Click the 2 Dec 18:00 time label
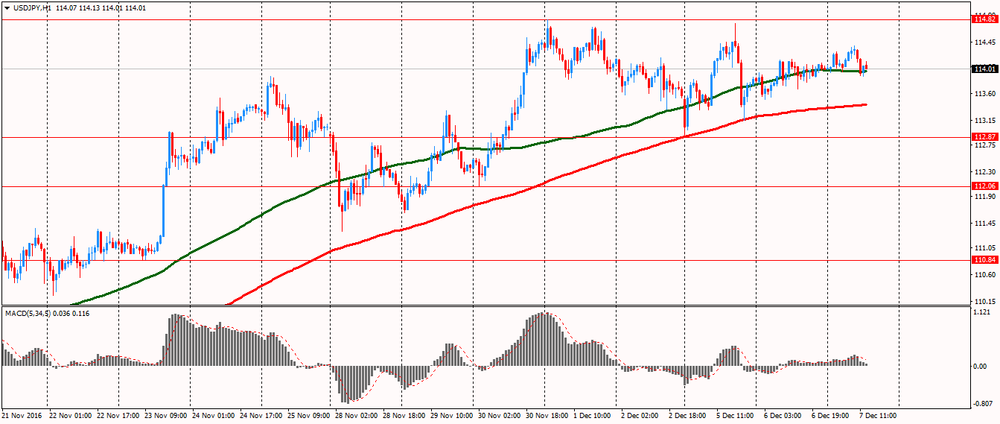This screenshot has height=424, width=1000. coord(689,414)
